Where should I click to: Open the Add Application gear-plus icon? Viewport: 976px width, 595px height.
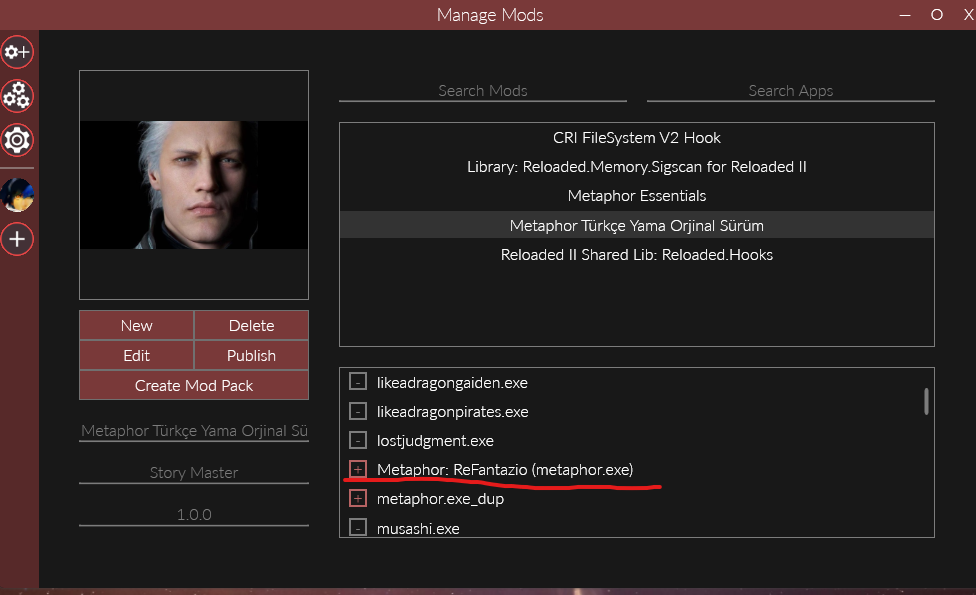click(17, 52)
